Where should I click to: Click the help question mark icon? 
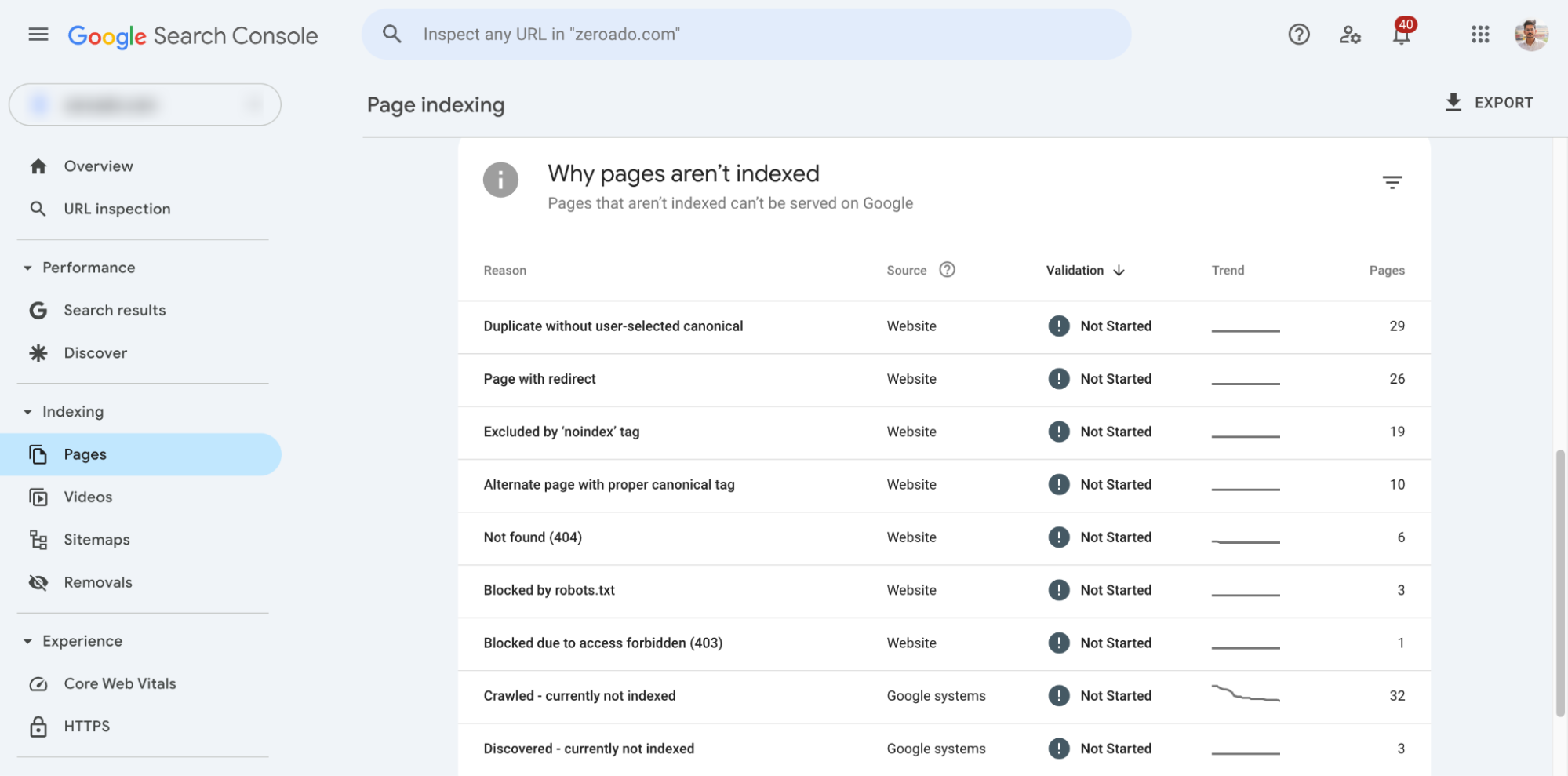click(x=1298, y=34)
